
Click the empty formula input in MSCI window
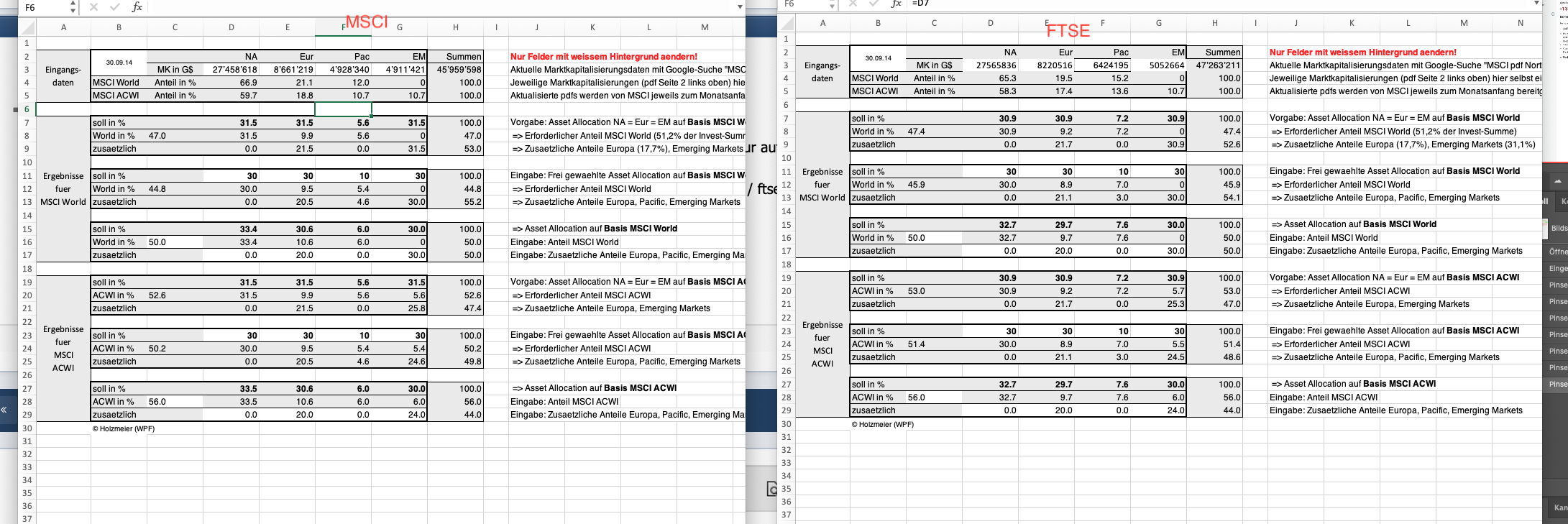(440, 7)
